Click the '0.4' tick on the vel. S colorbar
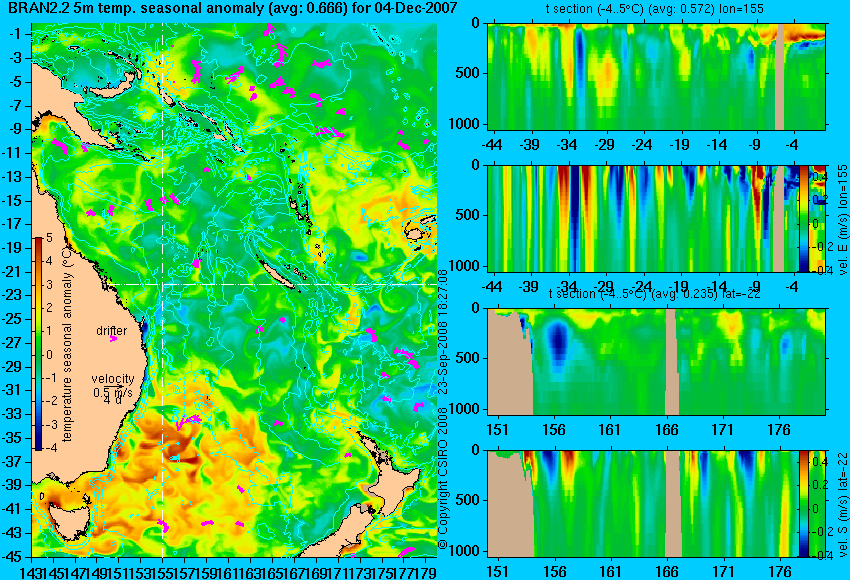 coord(819,461)
